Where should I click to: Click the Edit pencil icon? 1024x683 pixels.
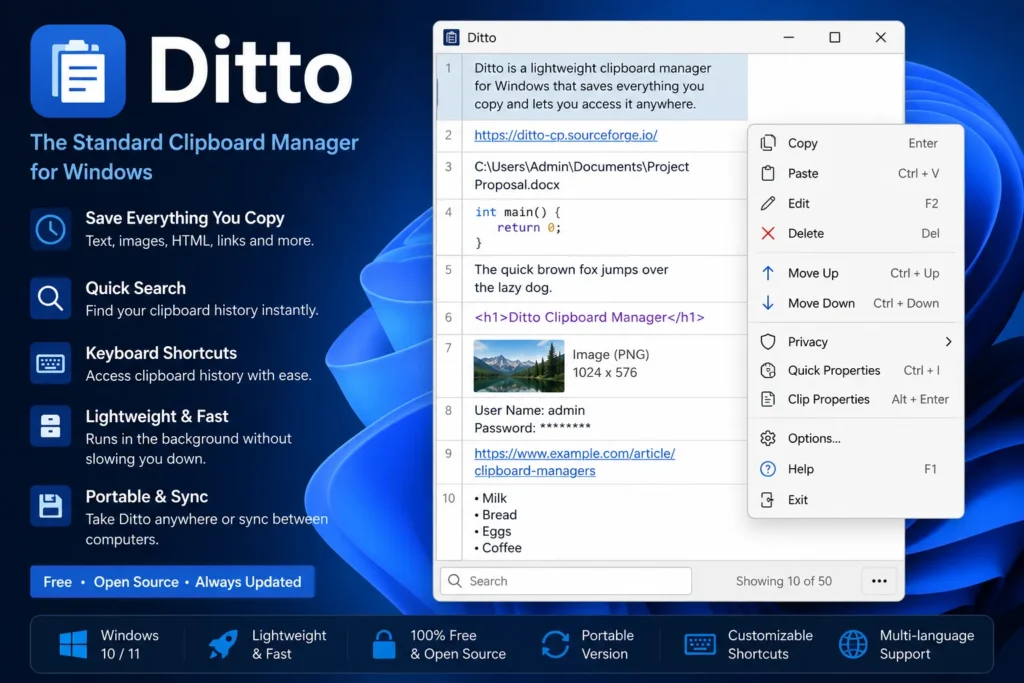768,203
